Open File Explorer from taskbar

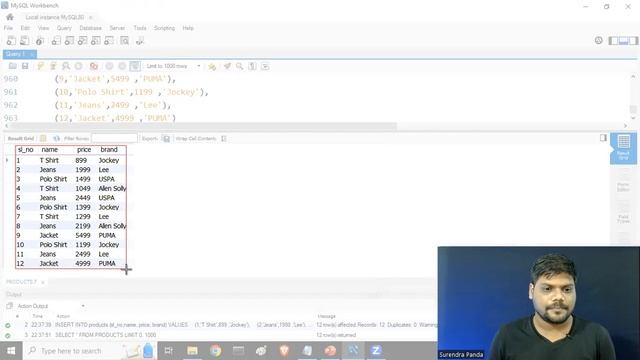(x=192, y=351)
